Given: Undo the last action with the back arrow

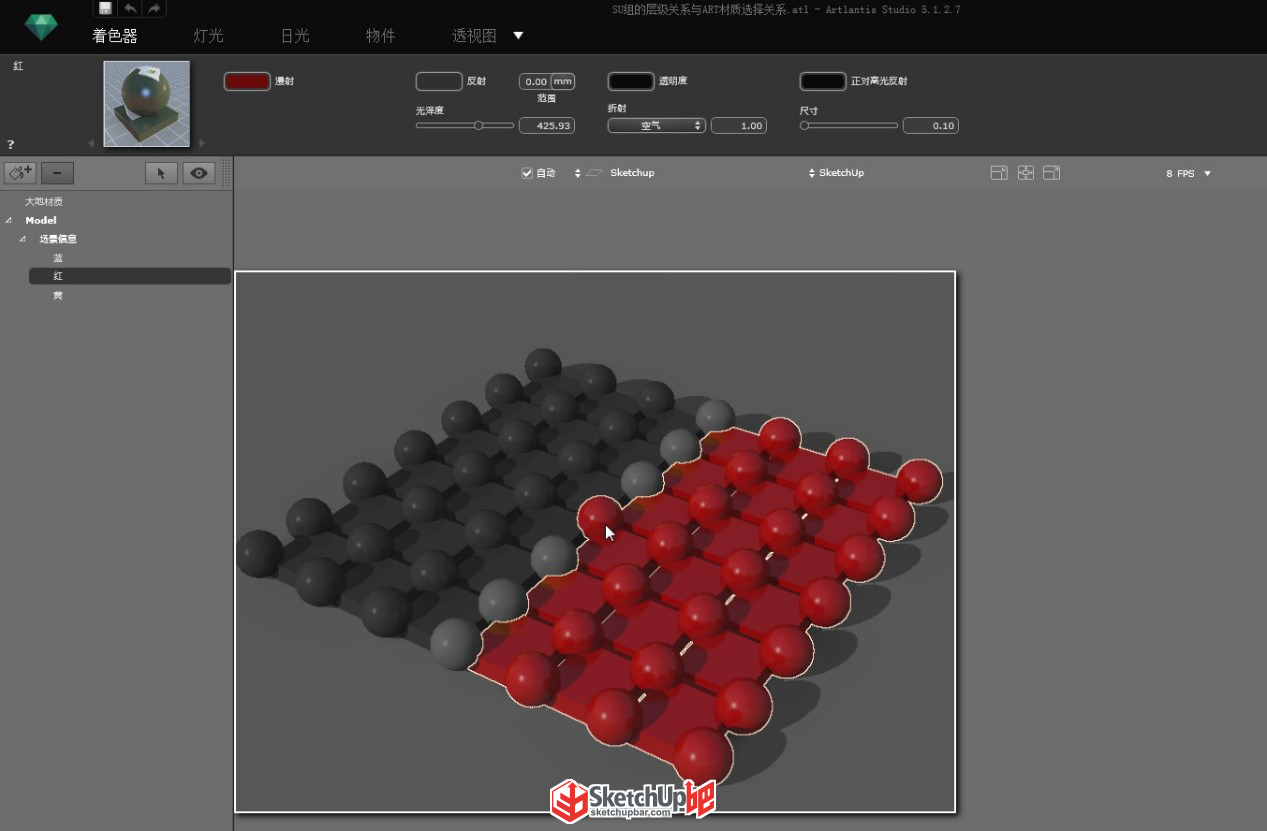Looking at the screenshot, I should pos(130,8).
